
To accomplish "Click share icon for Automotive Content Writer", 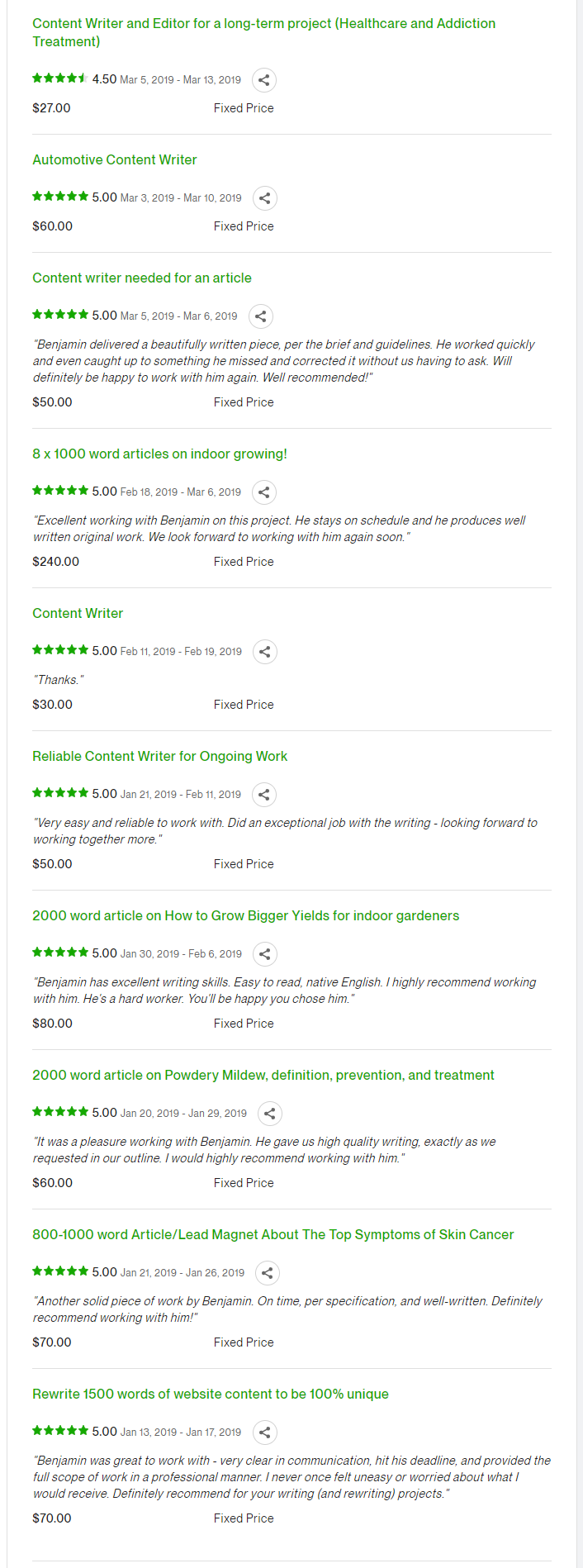I will click(264, 198).
